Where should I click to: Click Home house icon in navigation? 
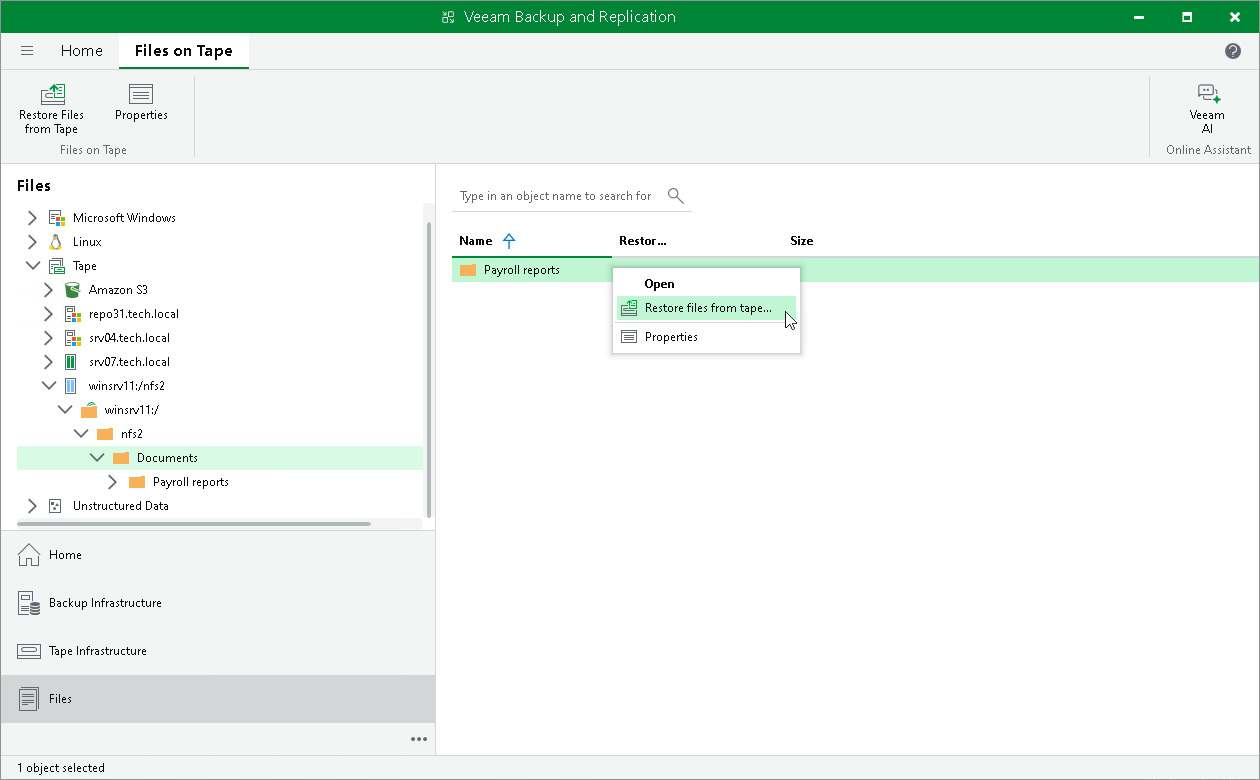29,555
